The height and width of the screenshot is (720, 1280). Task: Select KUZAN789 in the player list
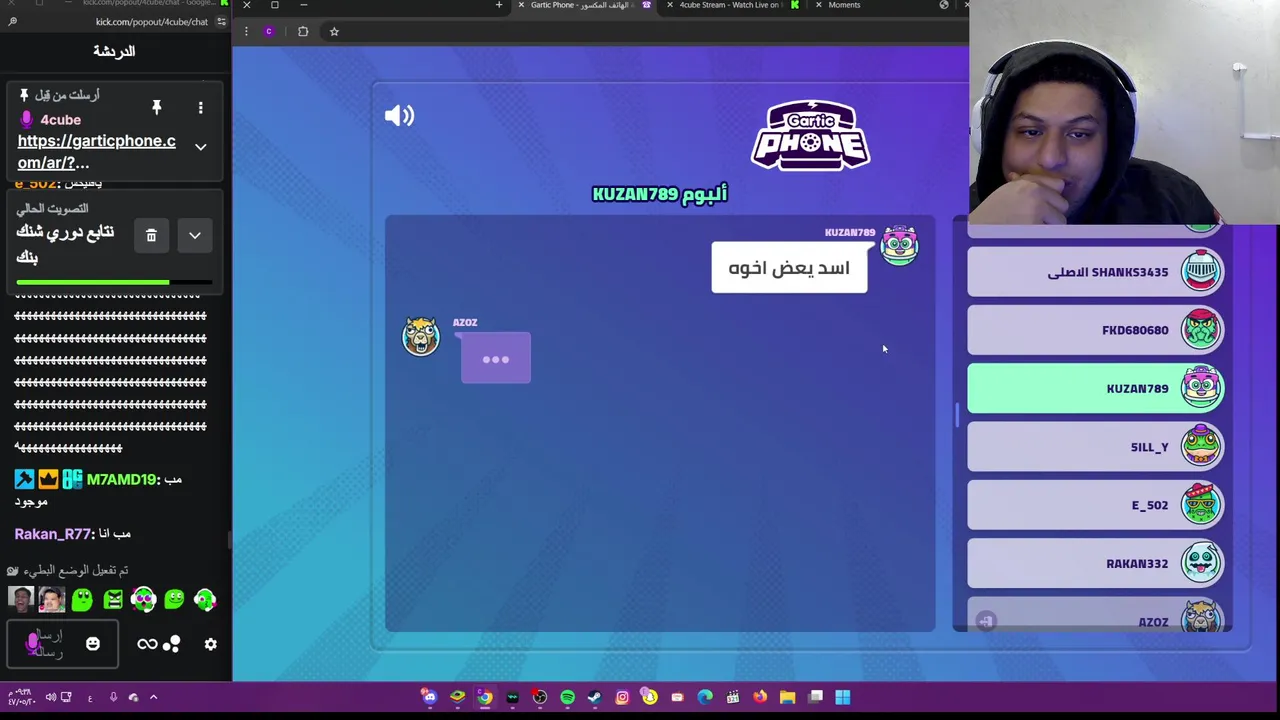click(x=1095, y=388)
